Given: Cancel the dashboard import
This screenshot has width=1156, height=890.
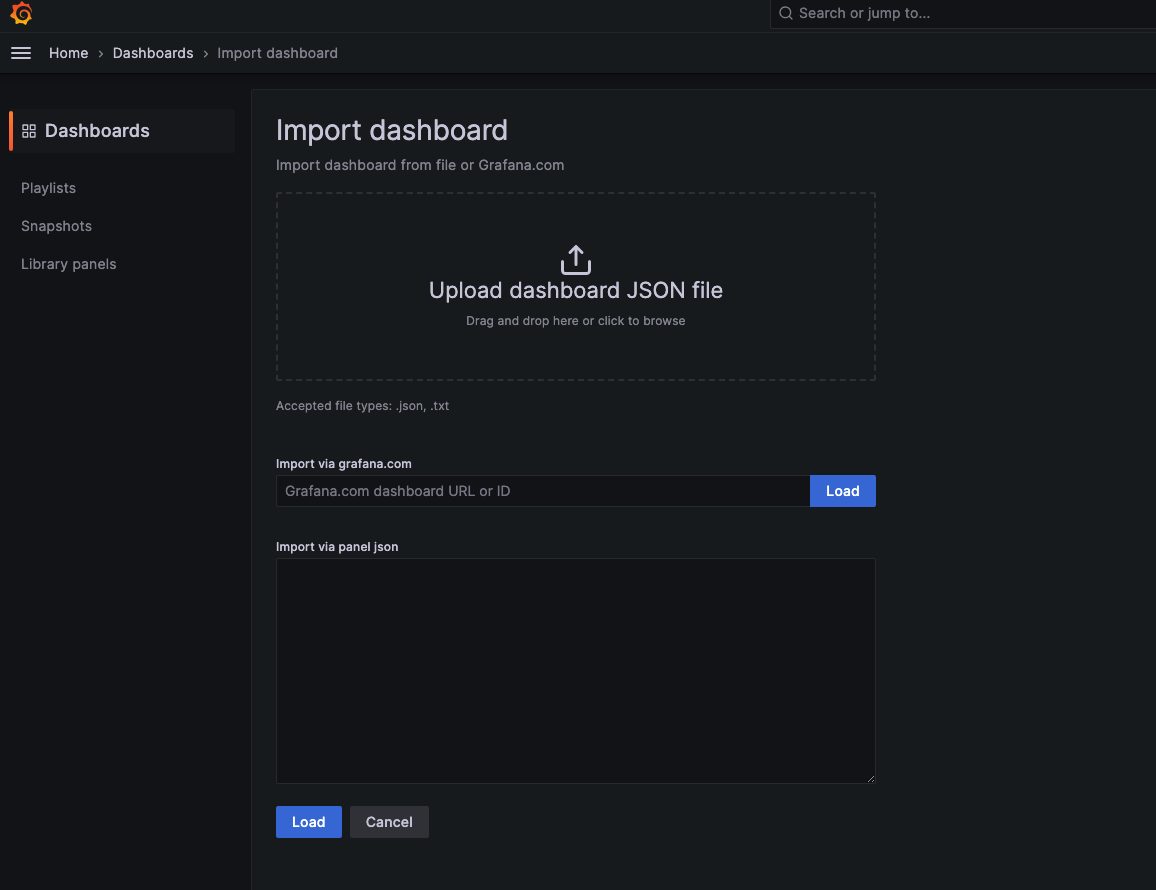Looking at the screenshot, I should (389, 822).
